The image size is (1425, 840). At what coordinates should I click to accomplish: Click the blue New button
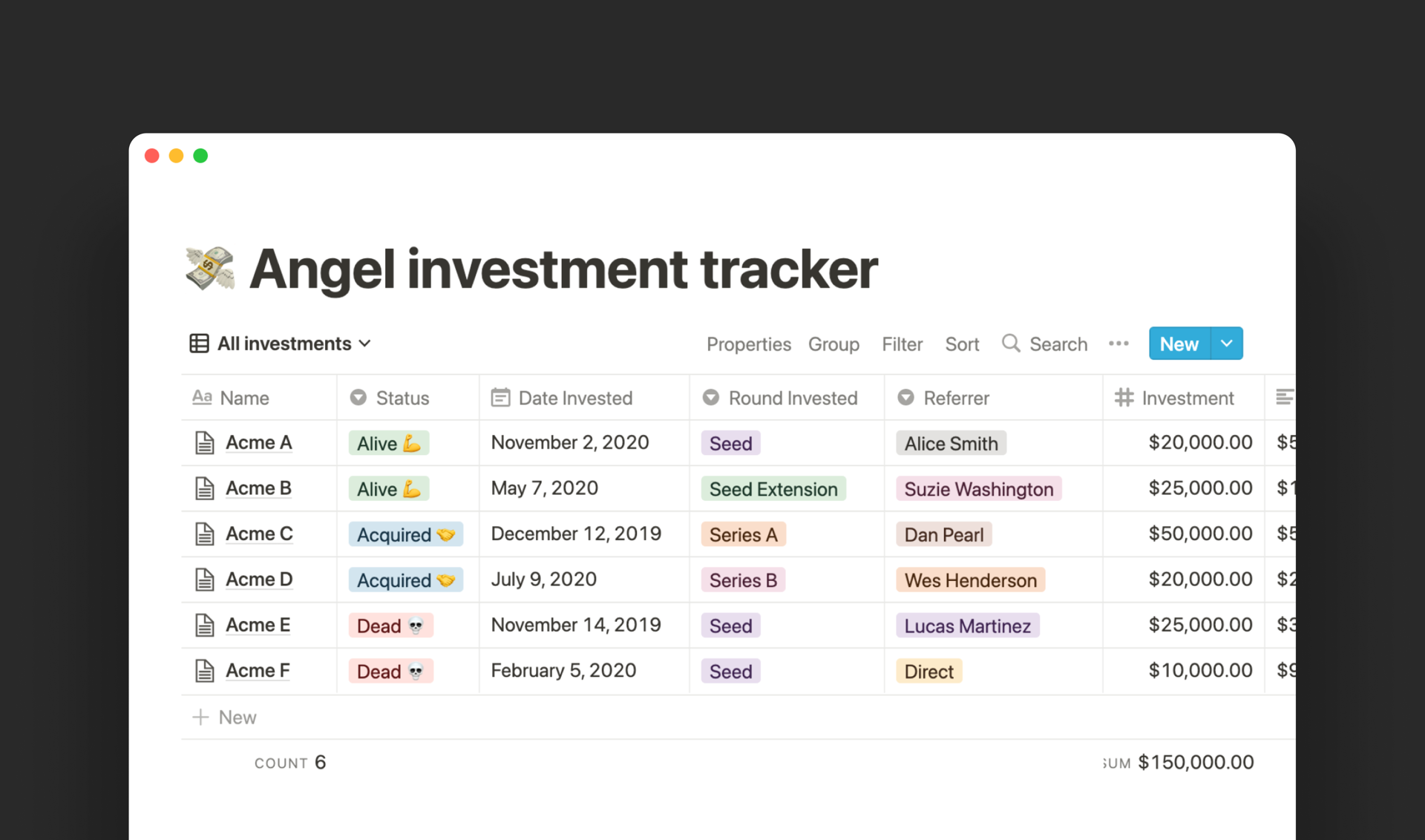1179,344
